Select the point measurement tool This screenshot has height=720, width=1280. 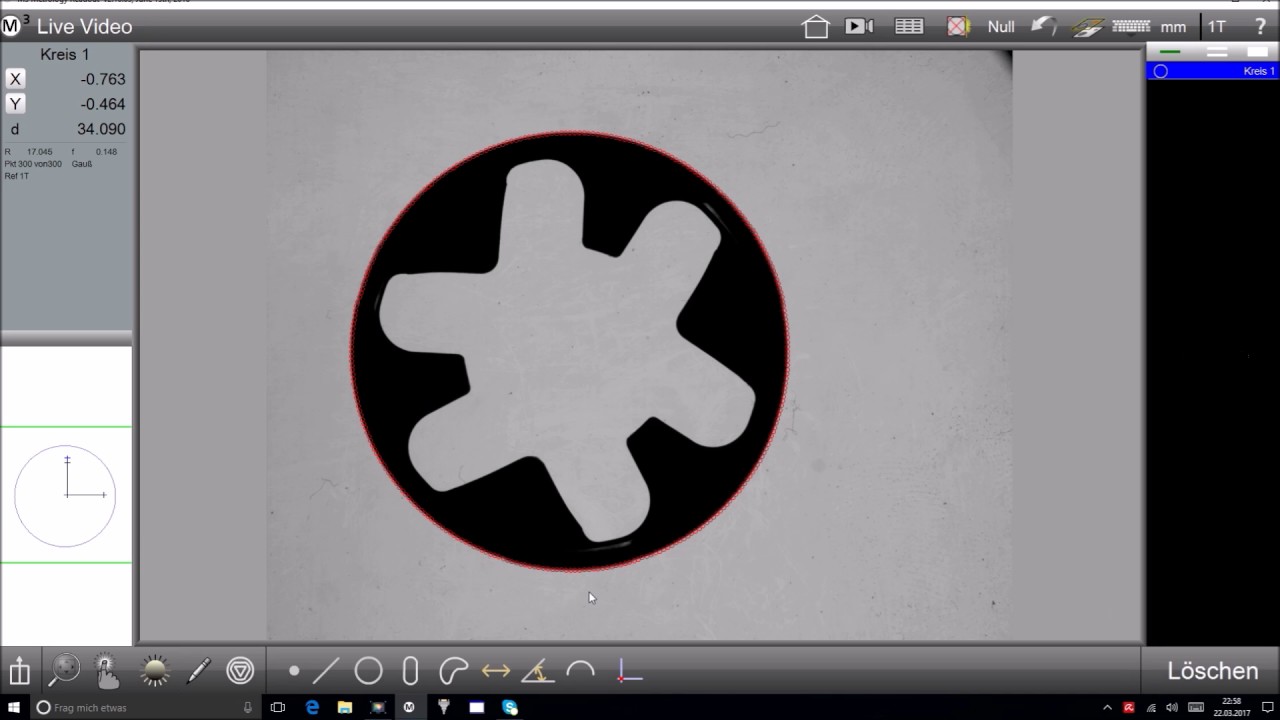click(x=294, y=671)
